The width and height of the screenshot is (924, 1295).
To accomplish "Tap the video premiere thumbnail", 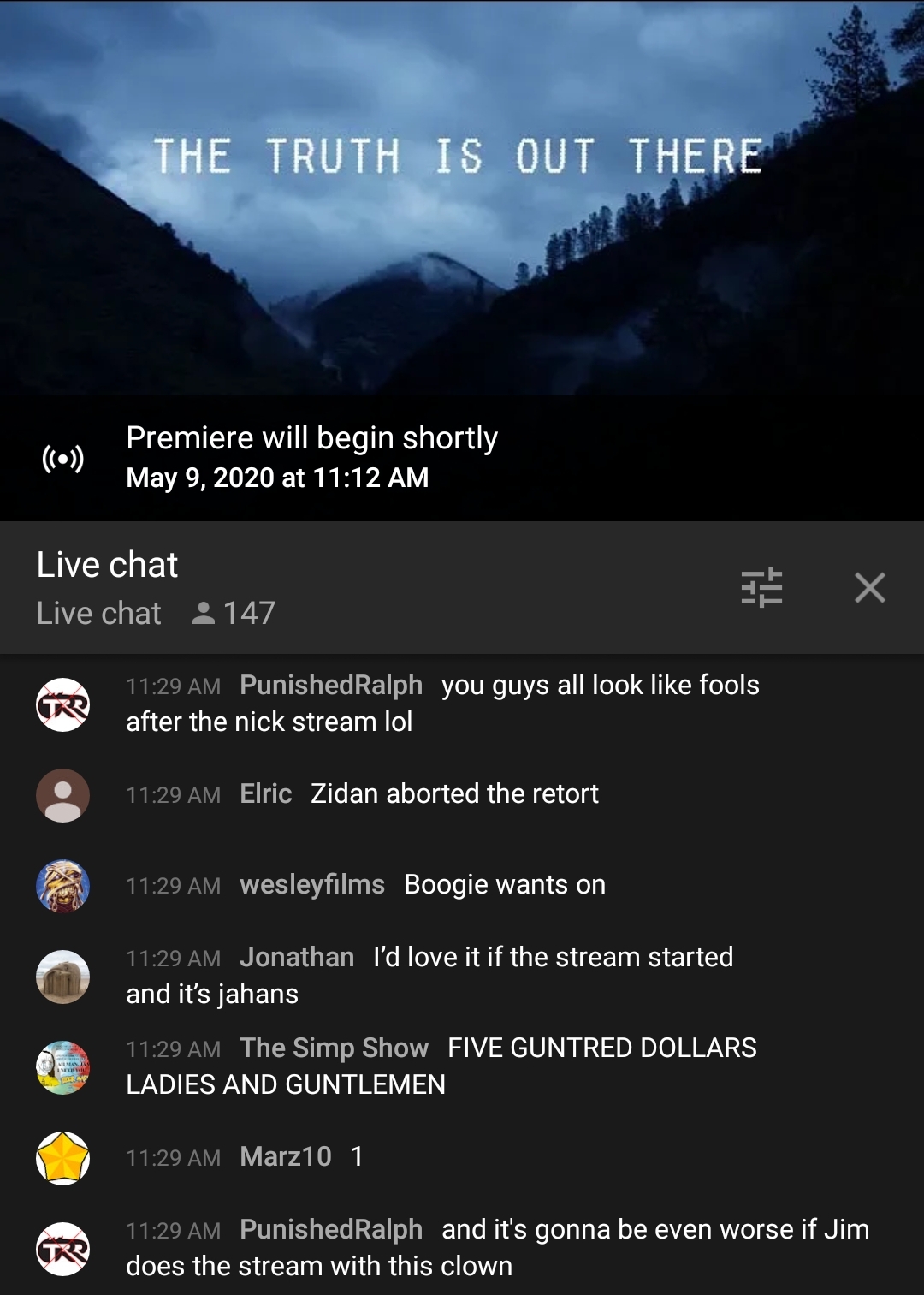I will (462, 198).
